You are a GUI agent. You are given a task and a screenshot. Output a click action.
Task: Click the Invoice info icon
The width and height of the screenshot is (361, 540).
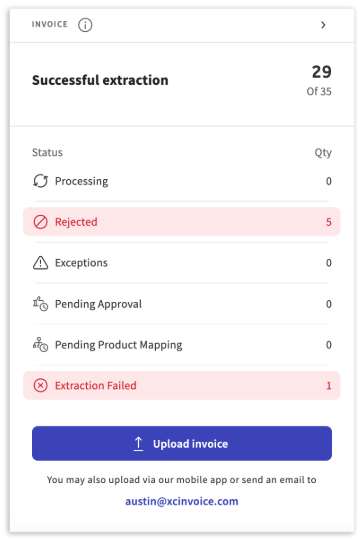tap(85, 25)
